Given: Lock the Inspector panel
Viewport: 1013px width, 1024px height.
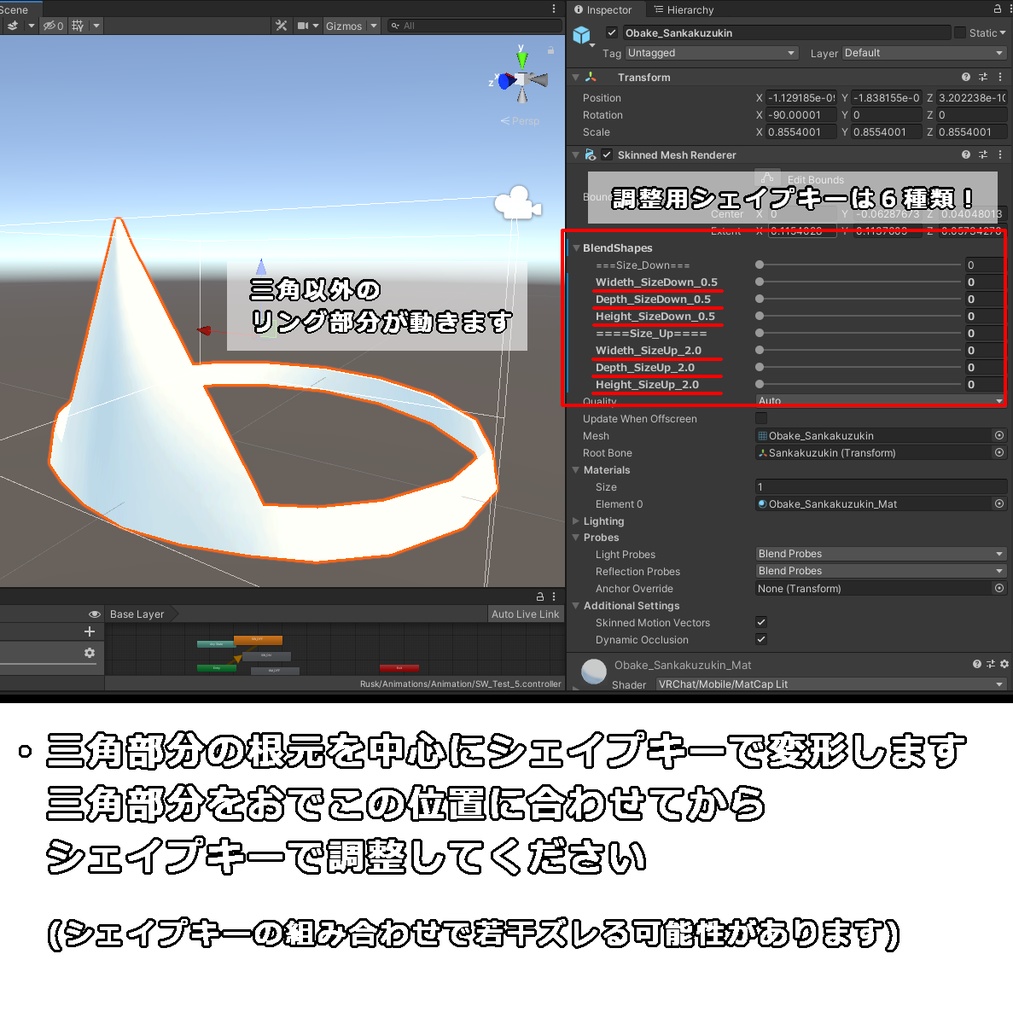Looking at the screenshot, I should pos(997,9).
